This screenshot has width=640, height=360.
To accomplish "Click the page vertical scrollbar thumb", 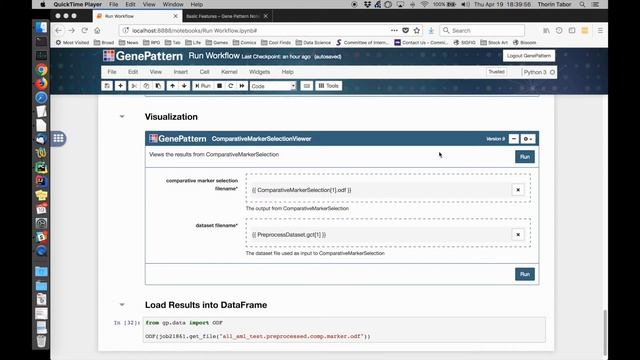I will coord(604,333).
